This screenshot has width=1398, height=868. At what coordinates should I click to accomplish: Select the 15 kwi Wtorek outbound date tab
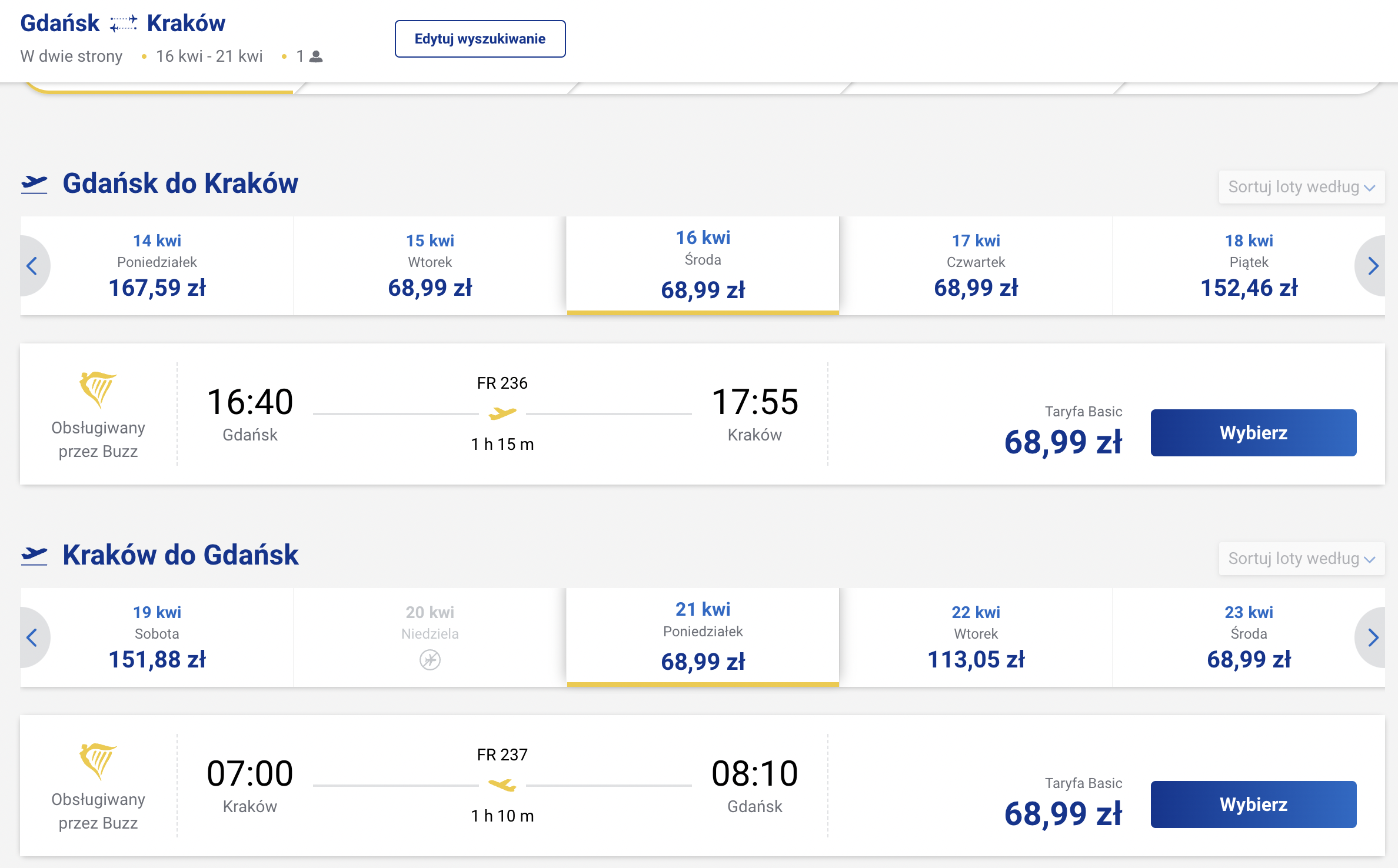click(430, 266)
